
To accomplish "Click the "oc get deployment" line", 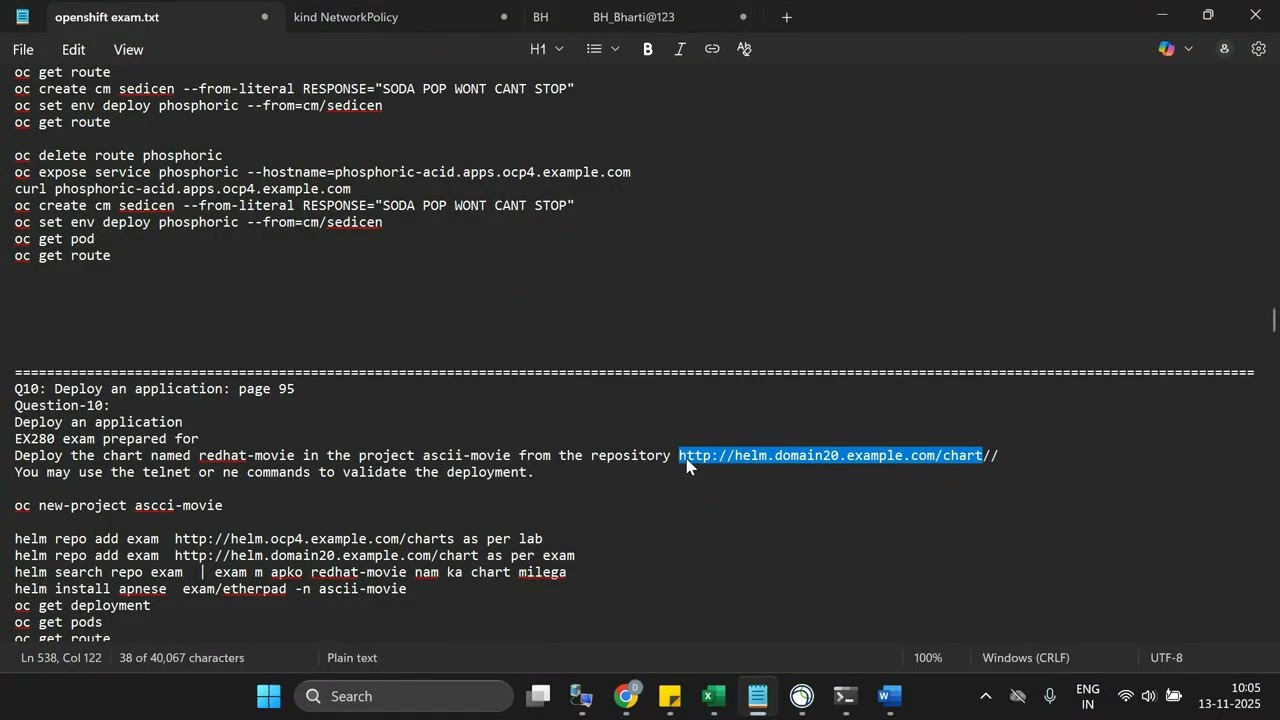I will point(82,606).
